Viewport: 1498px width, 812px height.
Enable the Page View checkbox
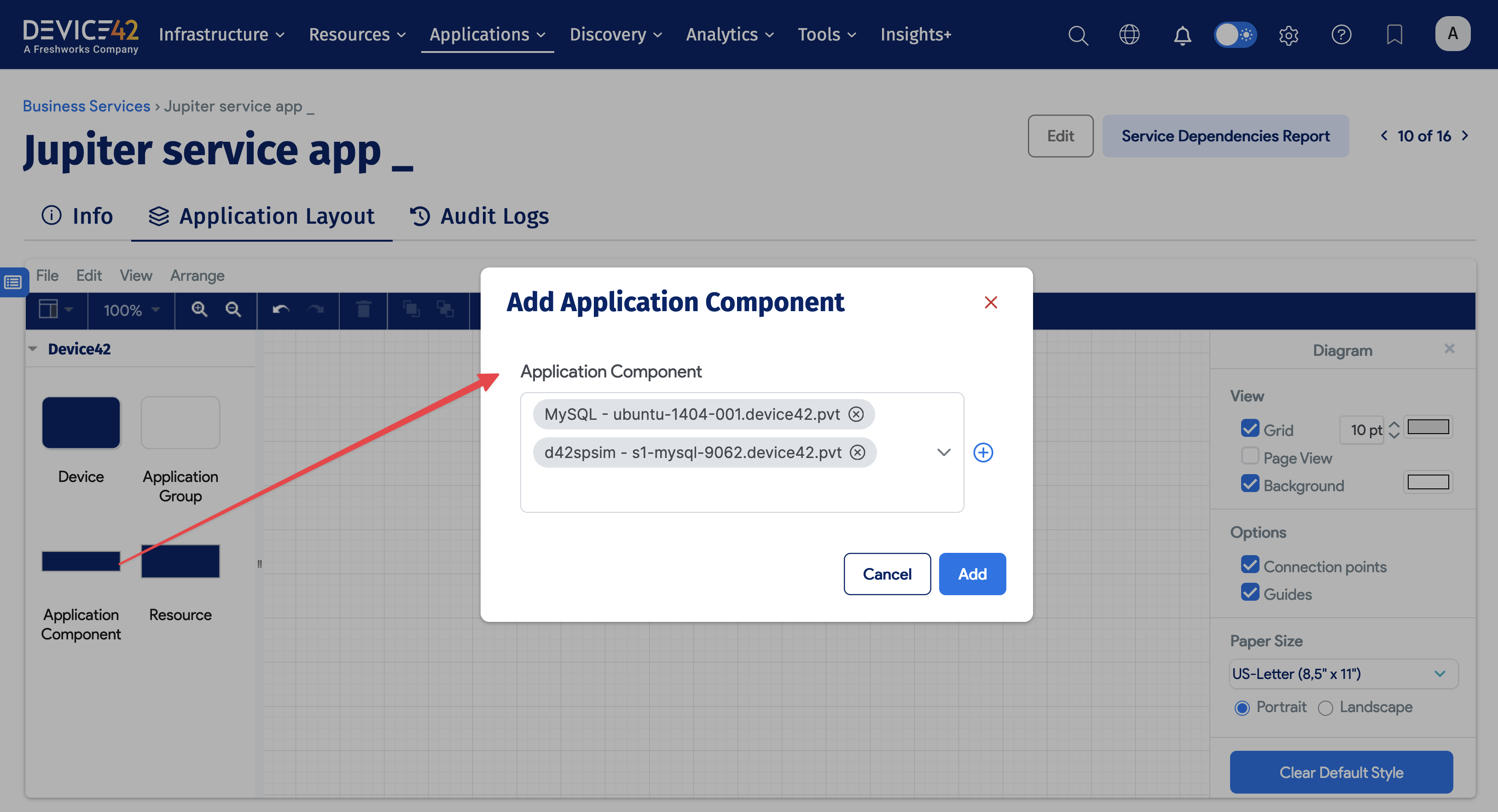click(x=1250, y=456)
